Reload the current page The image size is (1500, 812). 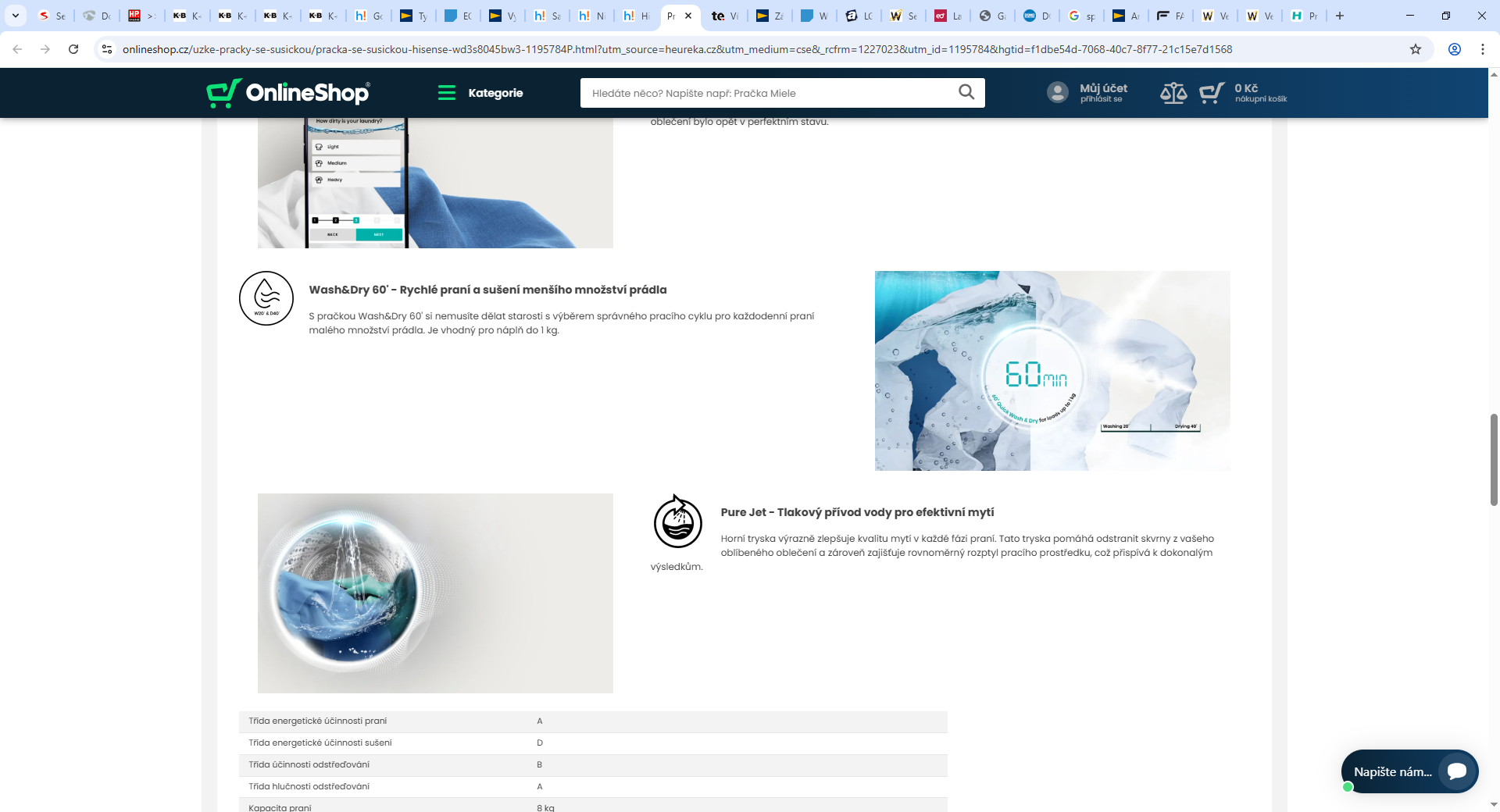pyautogui.click(x=73, y=49)
